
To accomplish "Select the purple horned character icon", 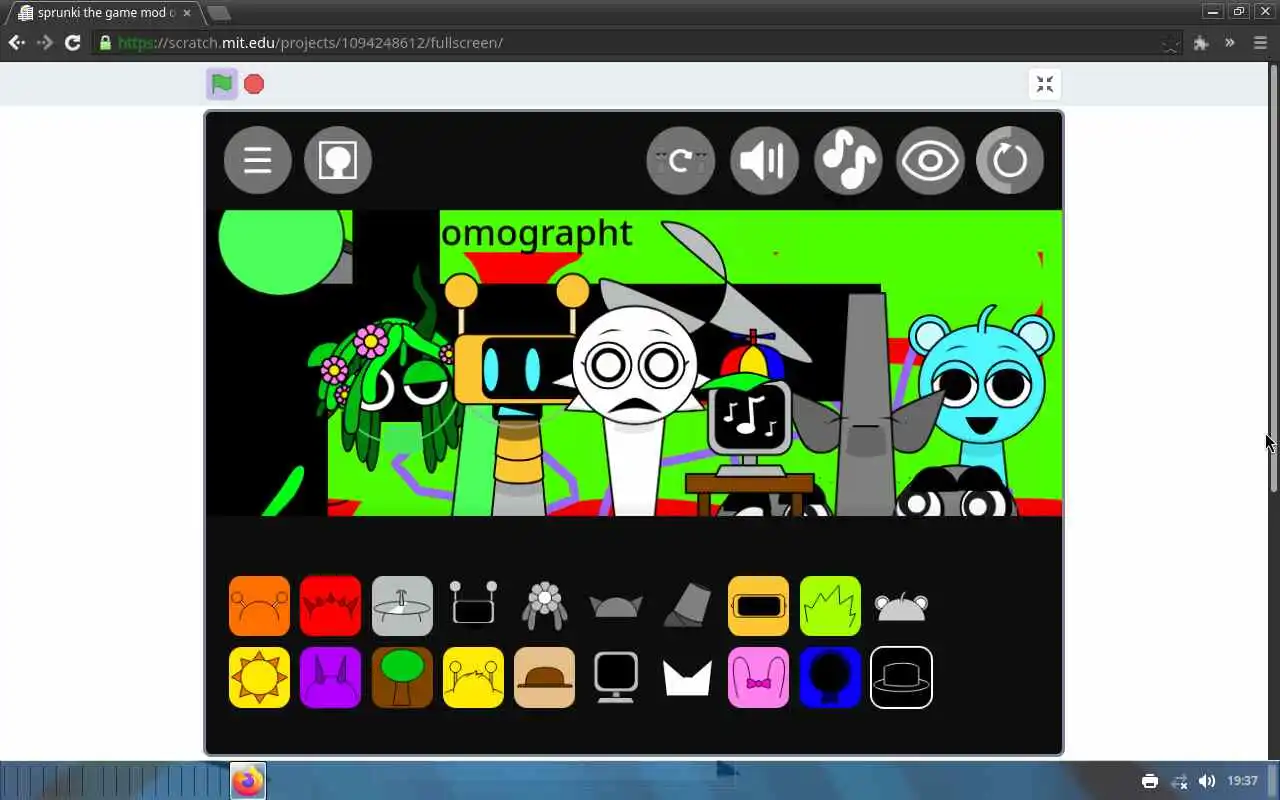I will point(330,677).
